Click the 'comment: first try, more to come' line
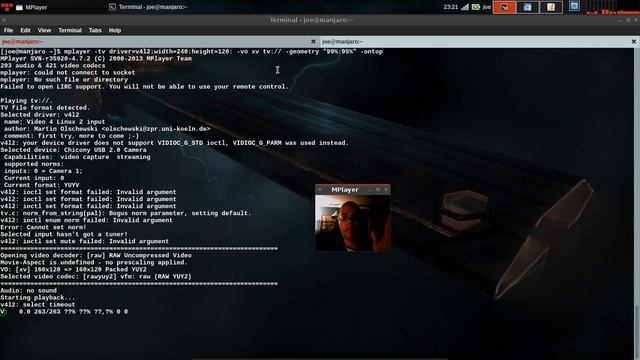This screenshot has height=360, width=640. (71, 136)
